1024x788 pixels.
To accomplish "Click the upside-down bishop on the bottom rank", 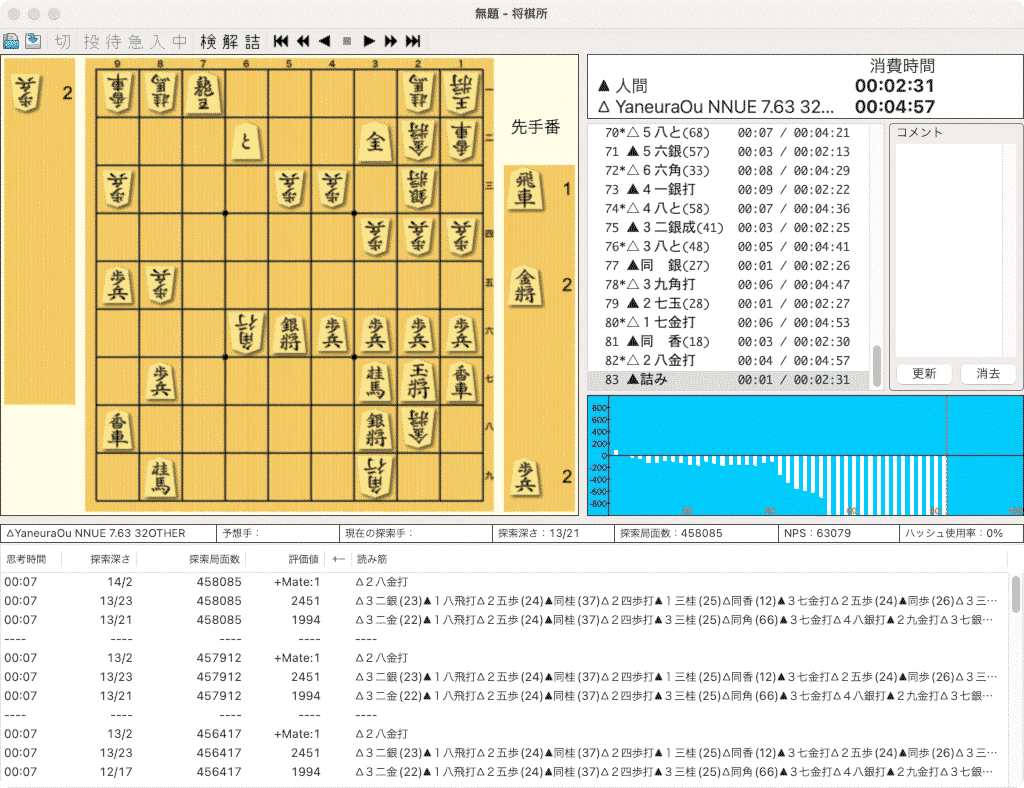I will pyautogui.click(x=376, y=477).
